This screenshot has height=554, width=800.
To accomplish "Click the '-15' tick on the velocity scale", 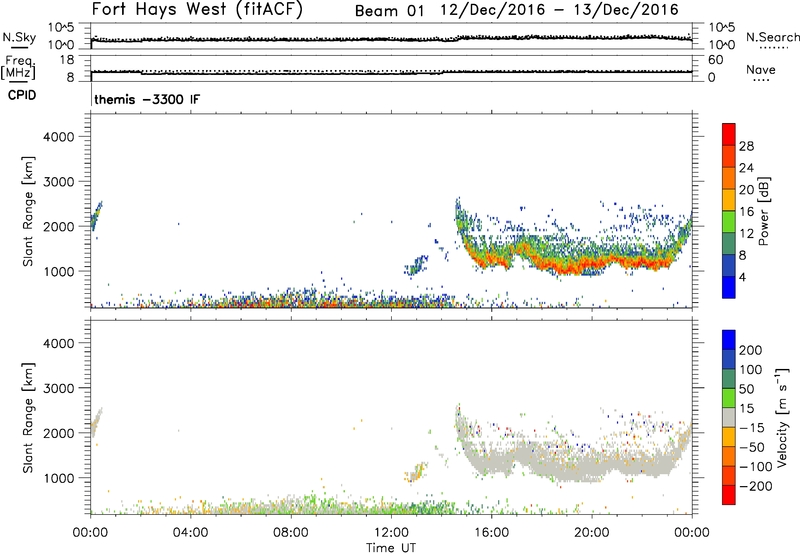I will (x=752, y=427).
